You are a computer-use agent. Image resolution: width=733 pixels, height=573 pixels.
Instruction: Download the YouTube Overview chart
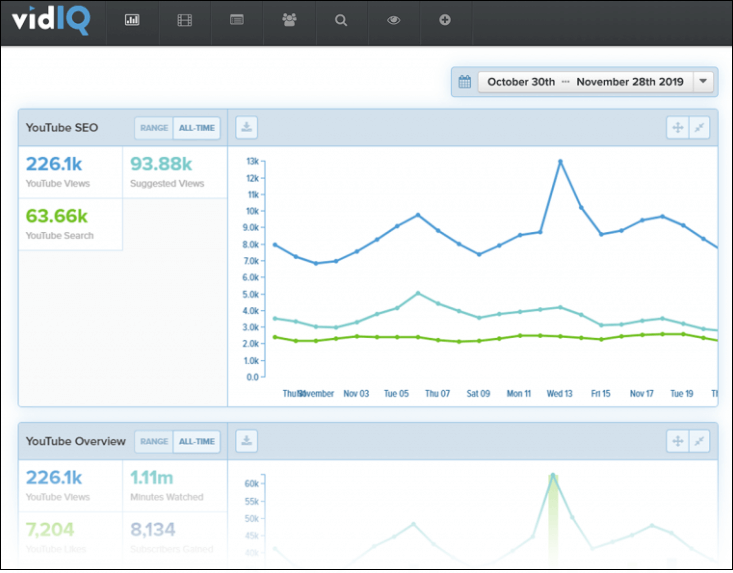(x=247, y=441)
